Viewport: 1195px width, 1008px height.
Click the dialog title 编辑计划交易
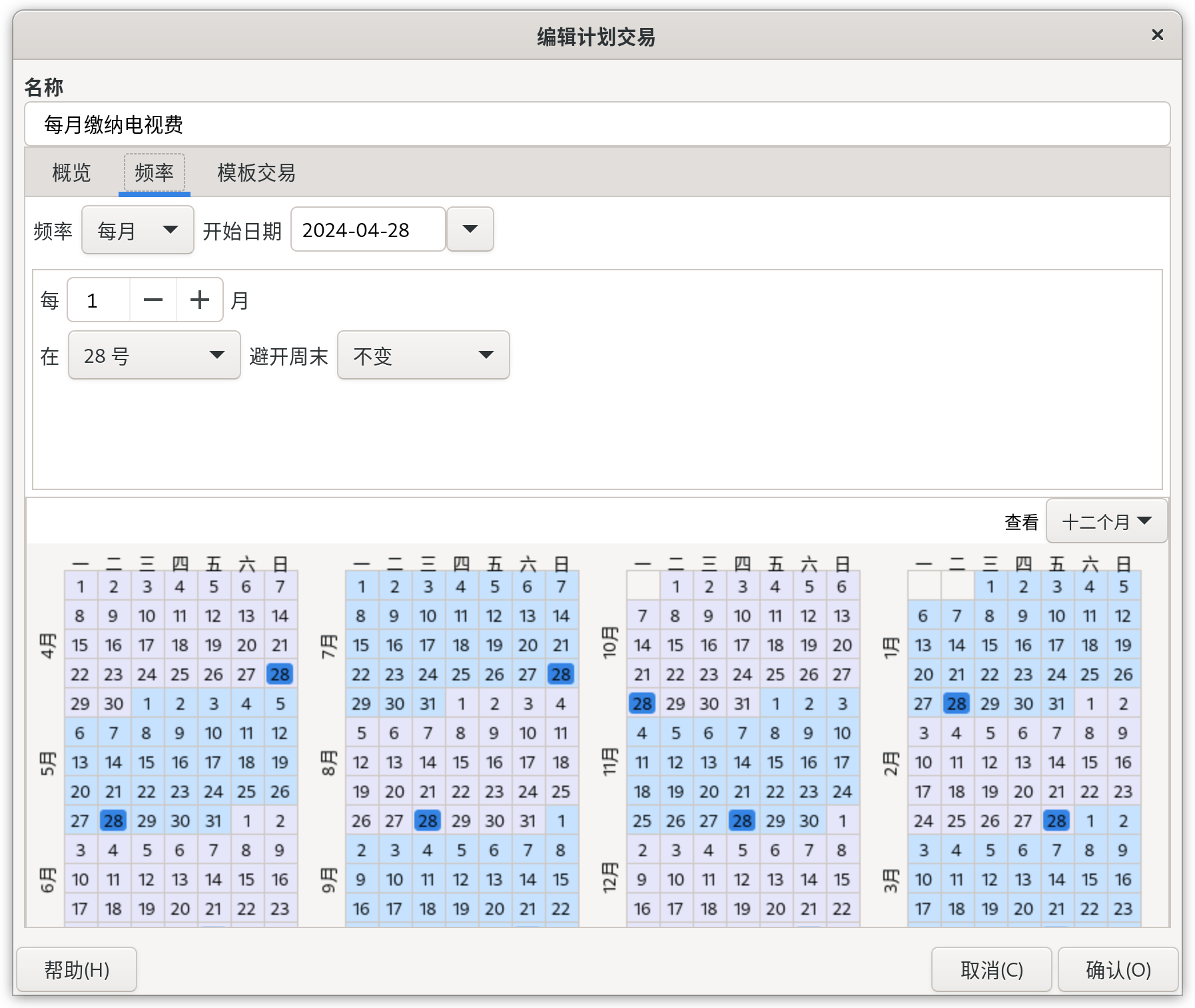point(596,37)
